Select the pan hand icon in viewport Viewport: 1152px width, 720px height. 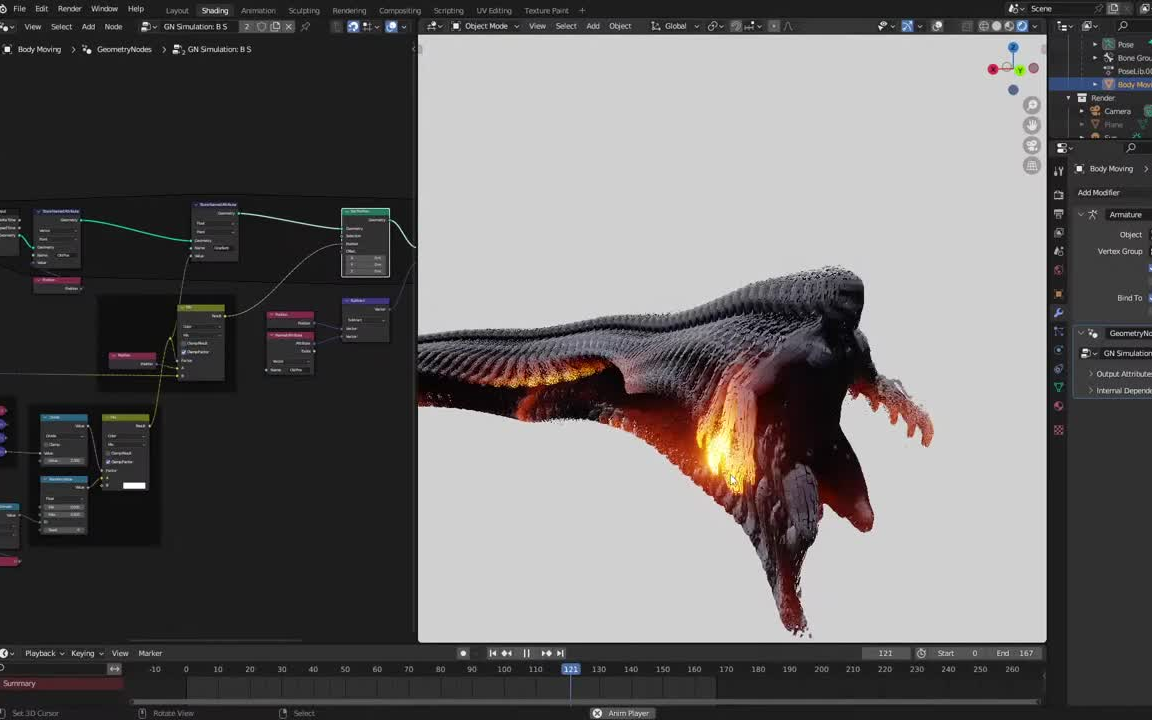click(1031, 125)
